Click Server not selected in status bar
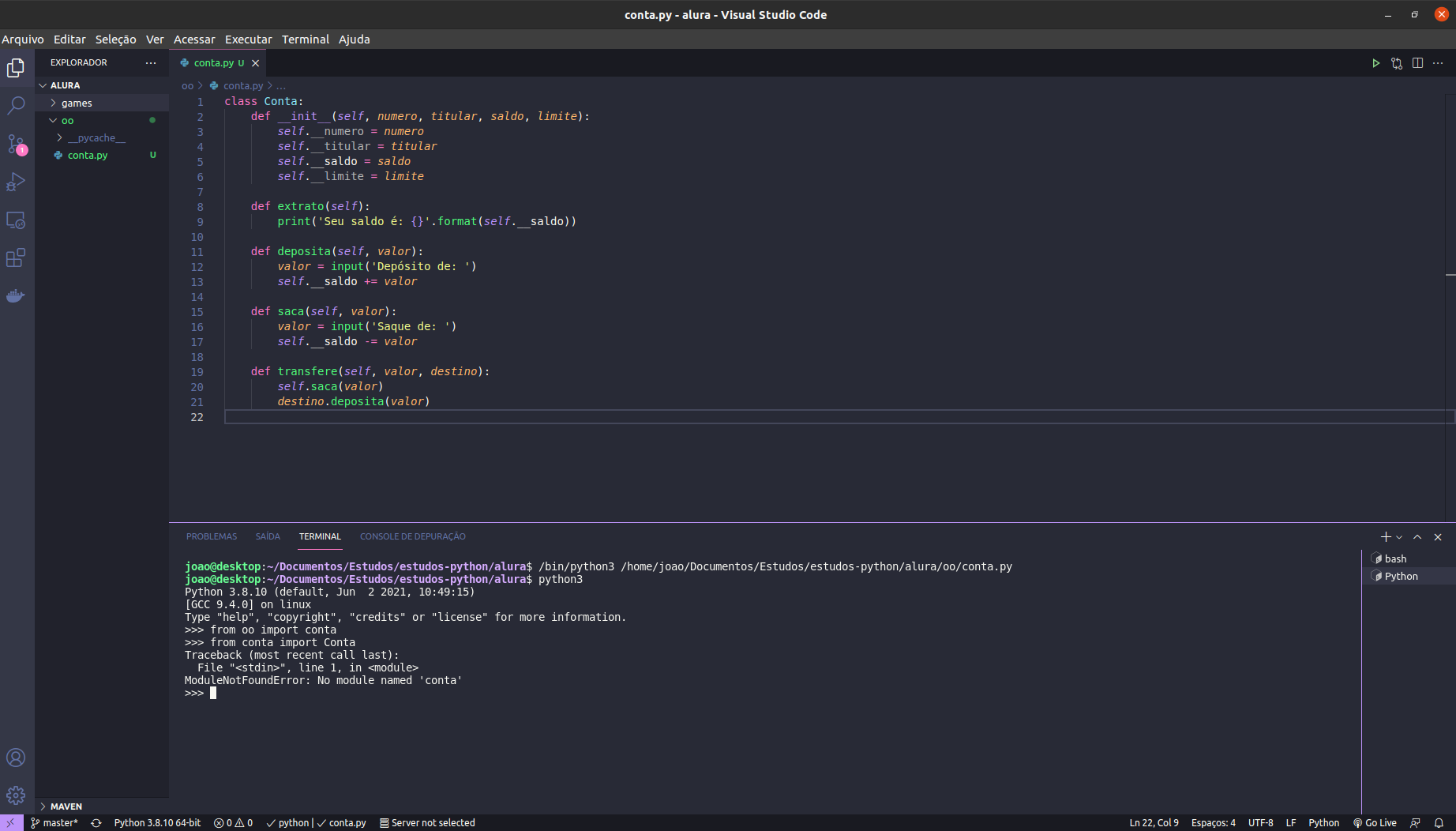 [427, 822]
